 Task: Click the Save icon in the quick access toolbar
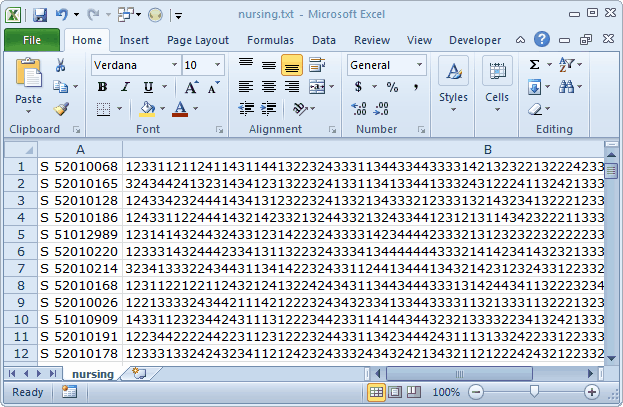click(x=40, y=15)
